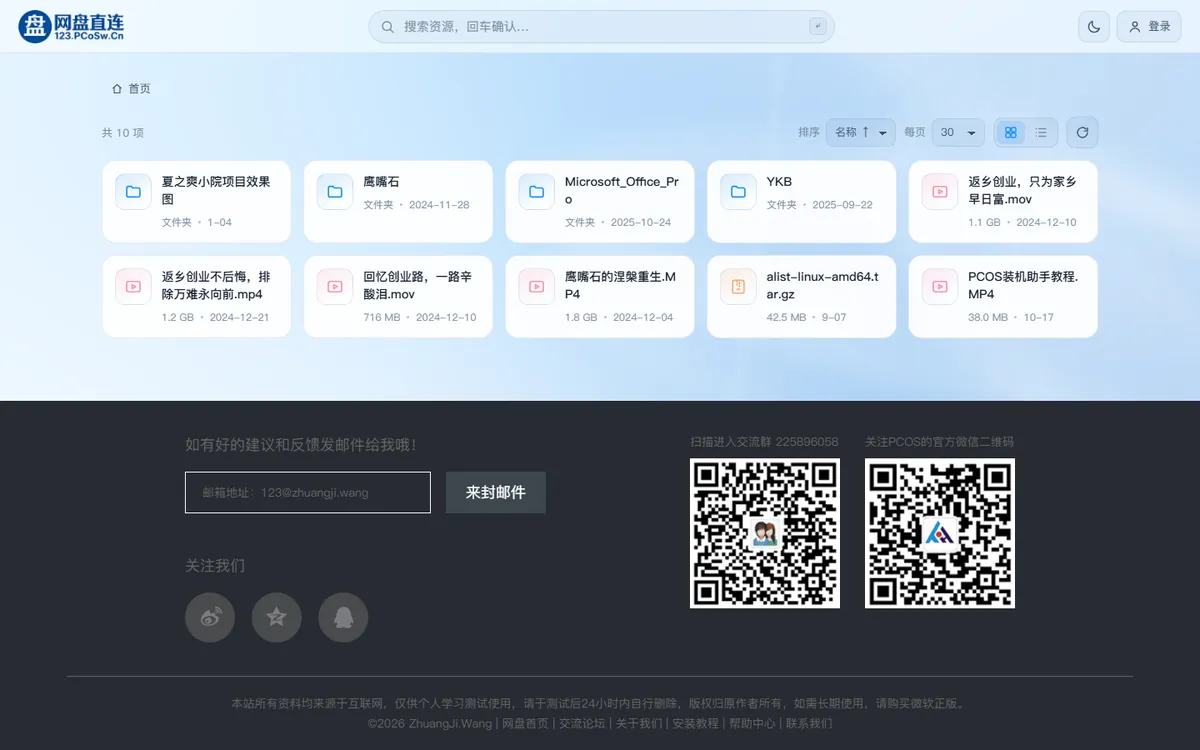Image resolution: width=1200 pixels, height=750 pixels.
Task: Click video icon of 回忆创业路，一路辛酸泪.mov
Action: tap(335, 286)
